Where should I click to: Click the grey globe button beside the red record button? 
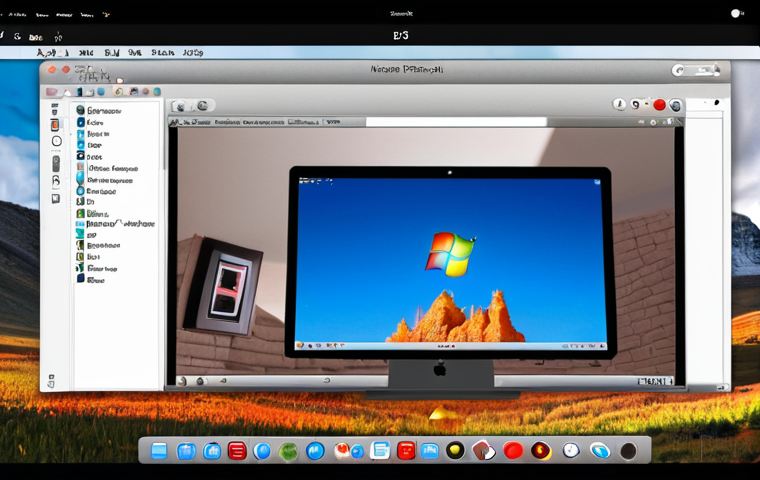tap(675, 105)
